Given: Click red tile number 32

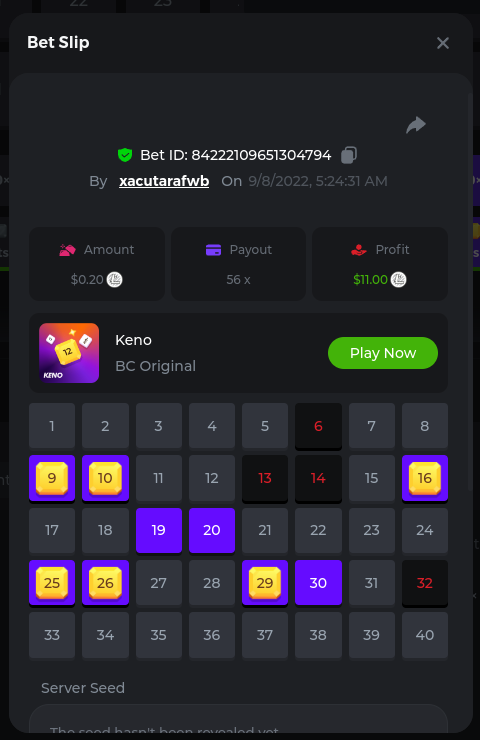Looking at the screenshot, I should 425,583.
